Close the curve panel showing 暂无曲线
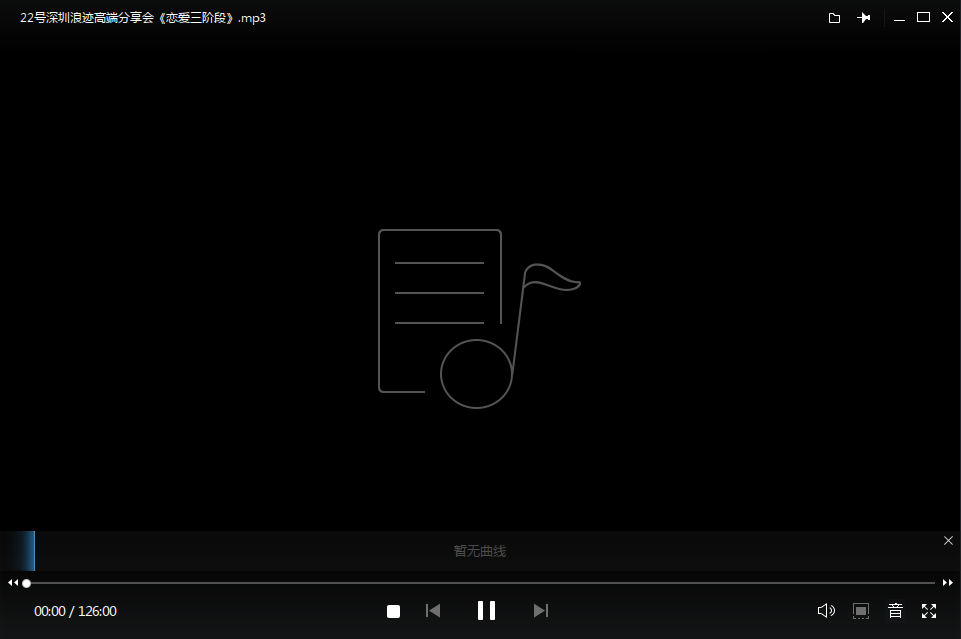Viewport: 961px width, 639px height. [948, 540]
